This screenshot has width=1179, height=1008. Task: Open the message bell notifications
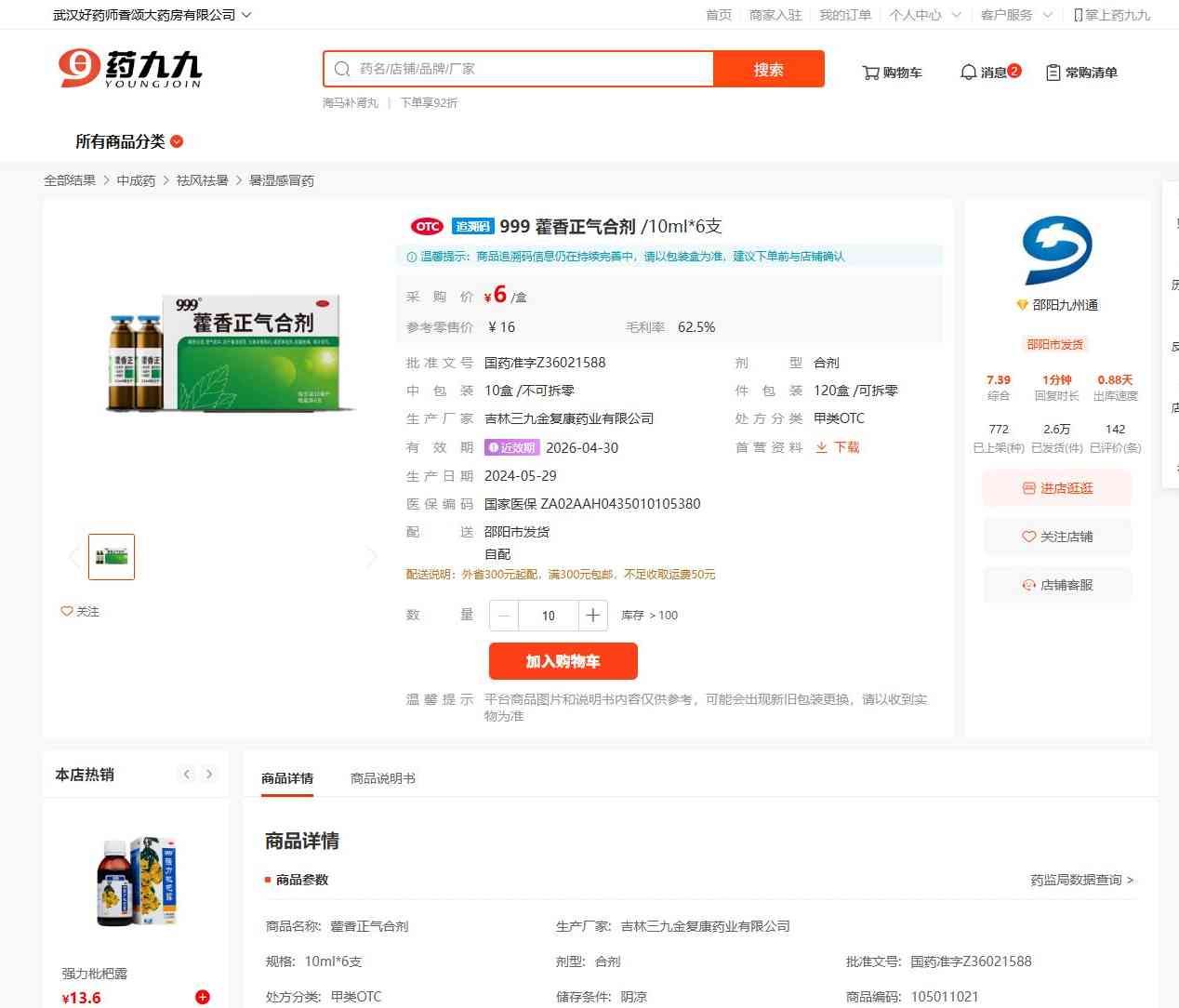point(968,73)
